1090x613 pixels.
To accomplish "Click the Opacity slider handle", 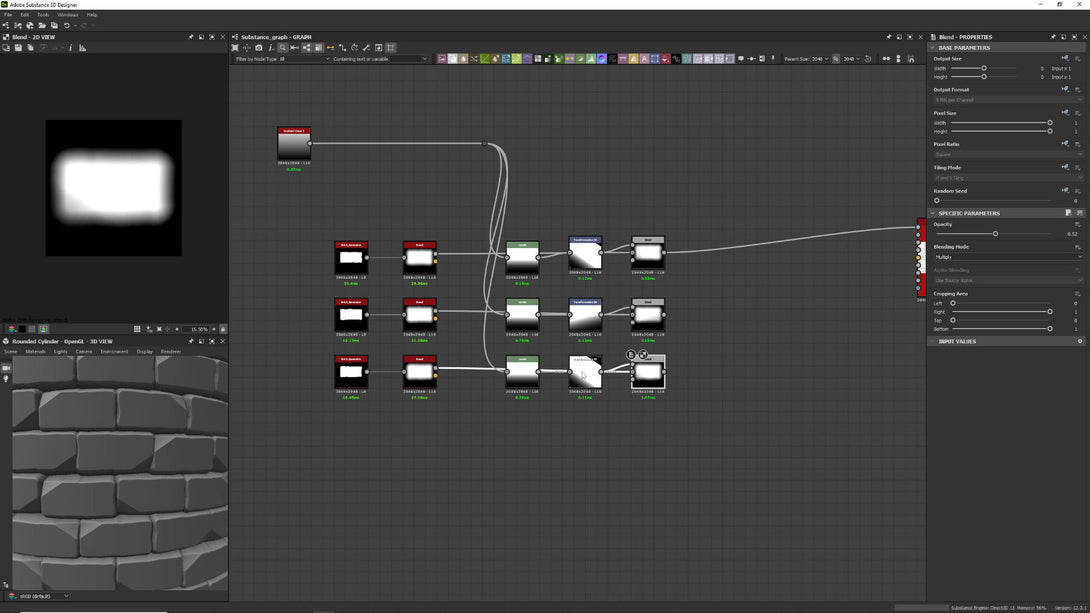I will 995,234.
